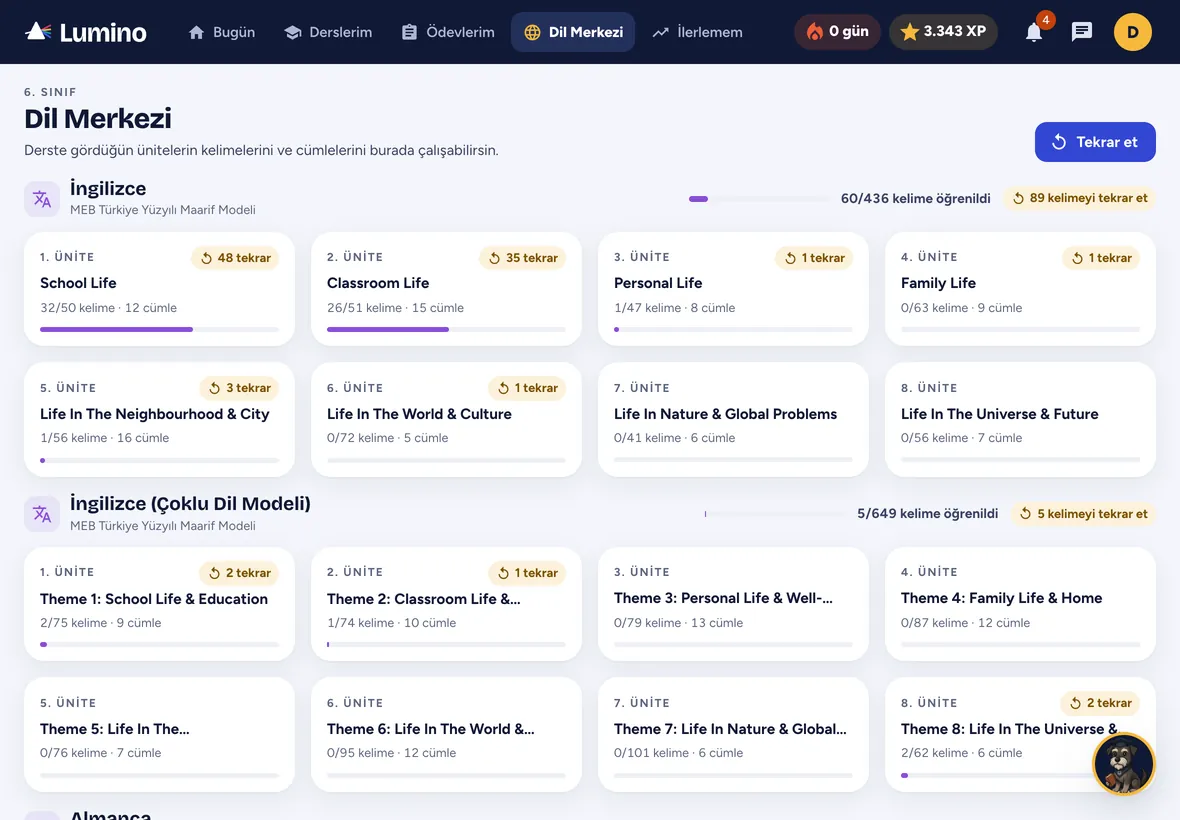Open the user avatar labeled D
Viewport: 1180px width, 820px height.
pos(1133,32)
